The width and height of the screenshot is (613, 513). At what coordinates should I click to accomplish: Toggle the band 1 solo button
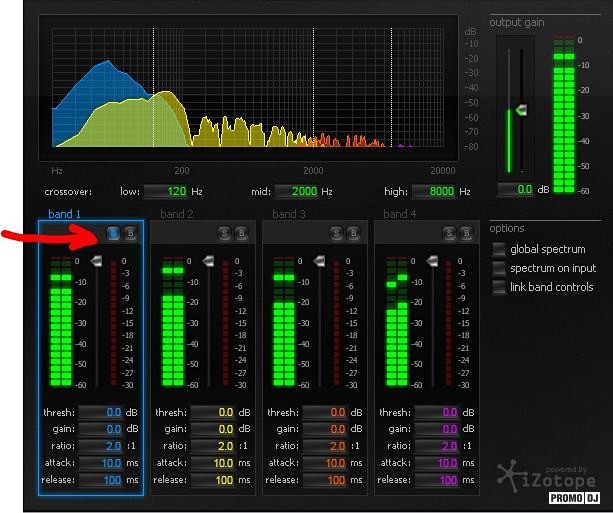pyautogui.click(x=113, y=233)
